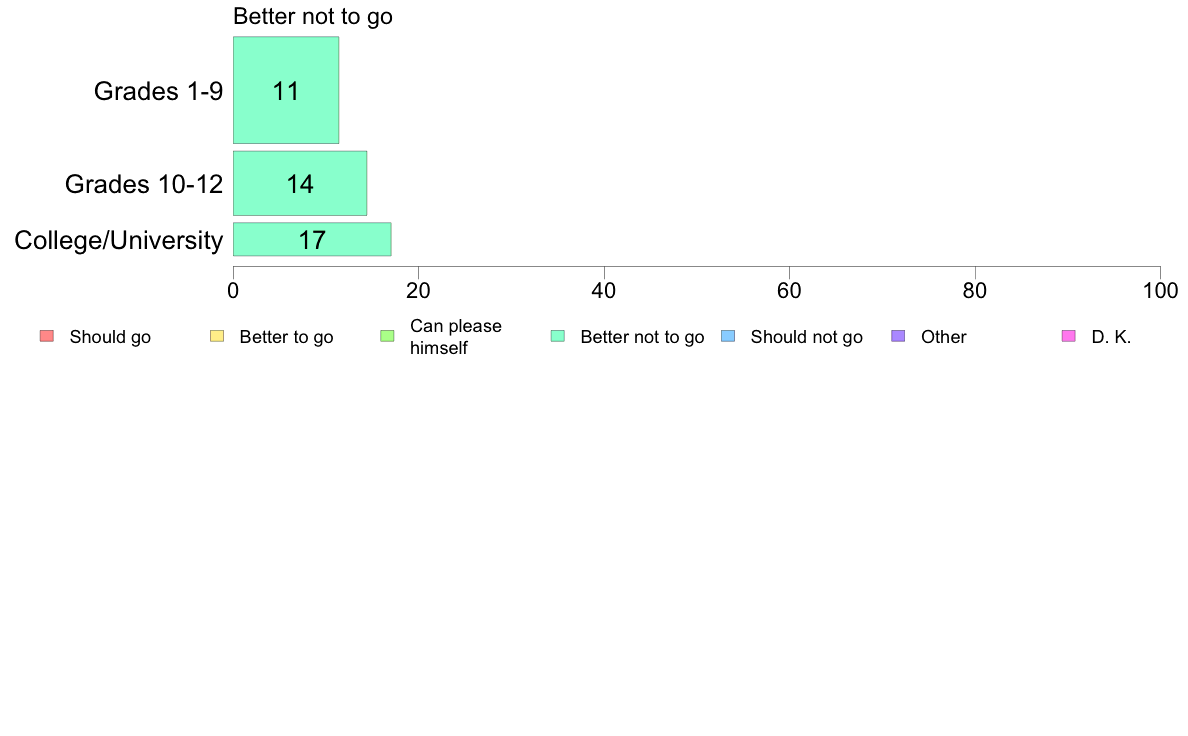The width and height of the screenshot is (1188, 736).
Task: Select the Grades 10-12 bar showing 14
Action: (x=300, y=183)
